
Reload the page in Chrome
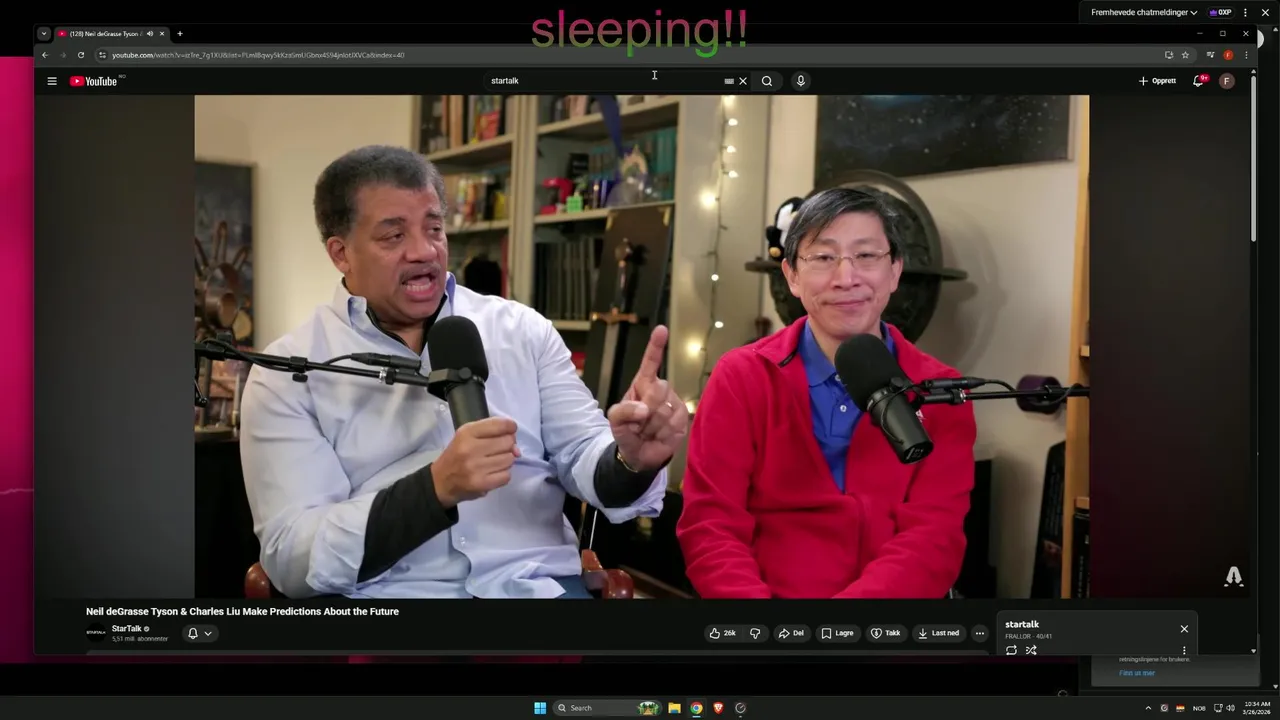click(81, 55)
